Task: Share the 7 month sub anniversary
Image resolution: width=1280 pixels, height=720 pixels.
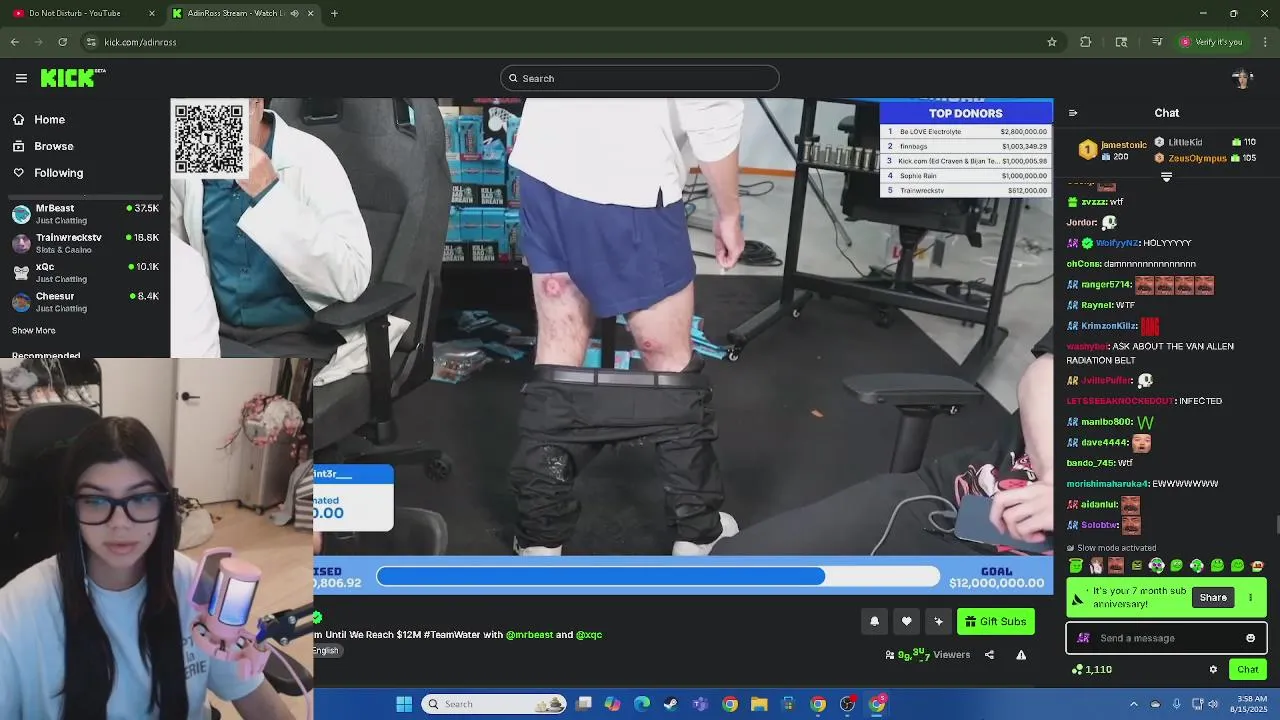Action: click(x=1213, y=598)
